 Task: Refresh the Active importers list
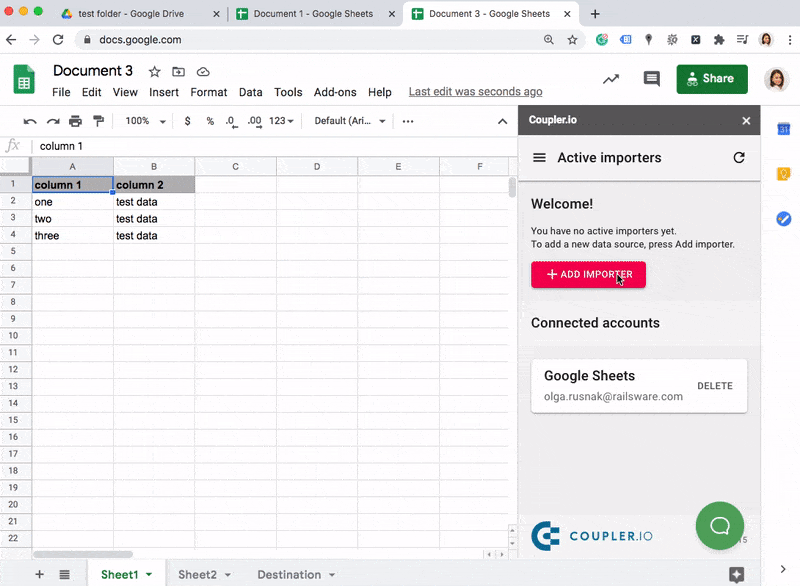pos(739,157)
